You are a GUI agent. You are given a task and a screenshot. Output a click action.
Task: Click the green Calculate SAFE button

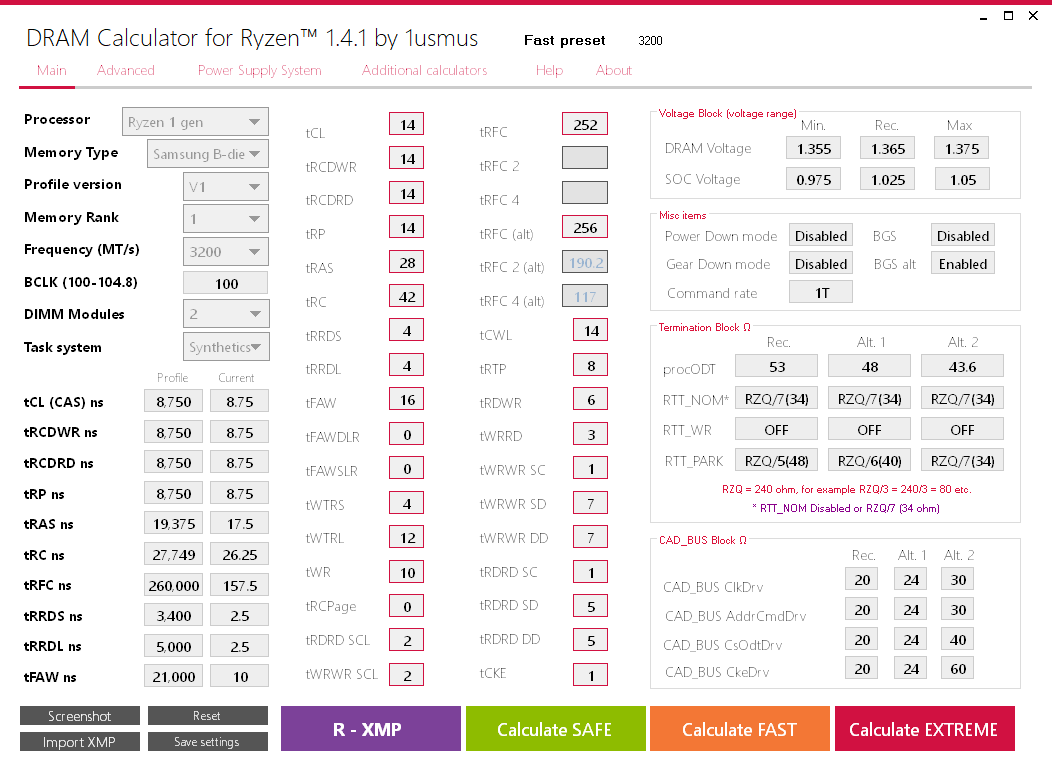tap(555, 729)
